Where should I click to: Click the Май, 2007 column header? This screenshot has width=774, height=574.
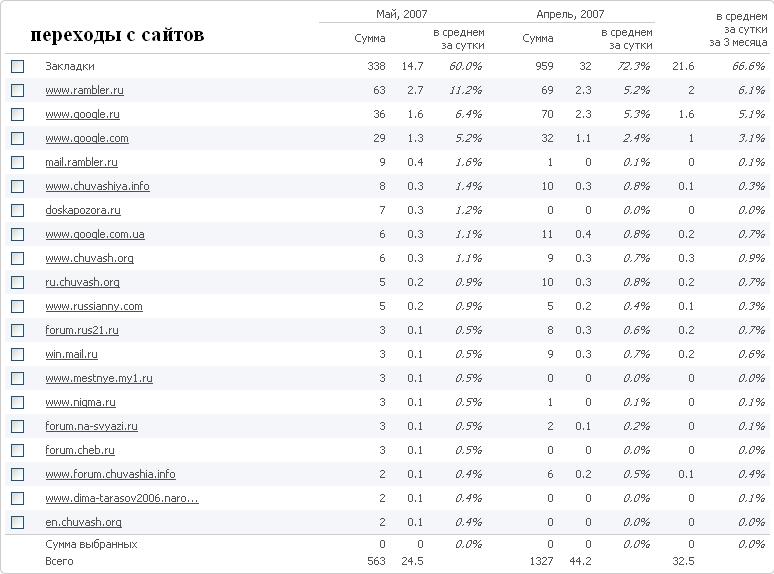401,14
